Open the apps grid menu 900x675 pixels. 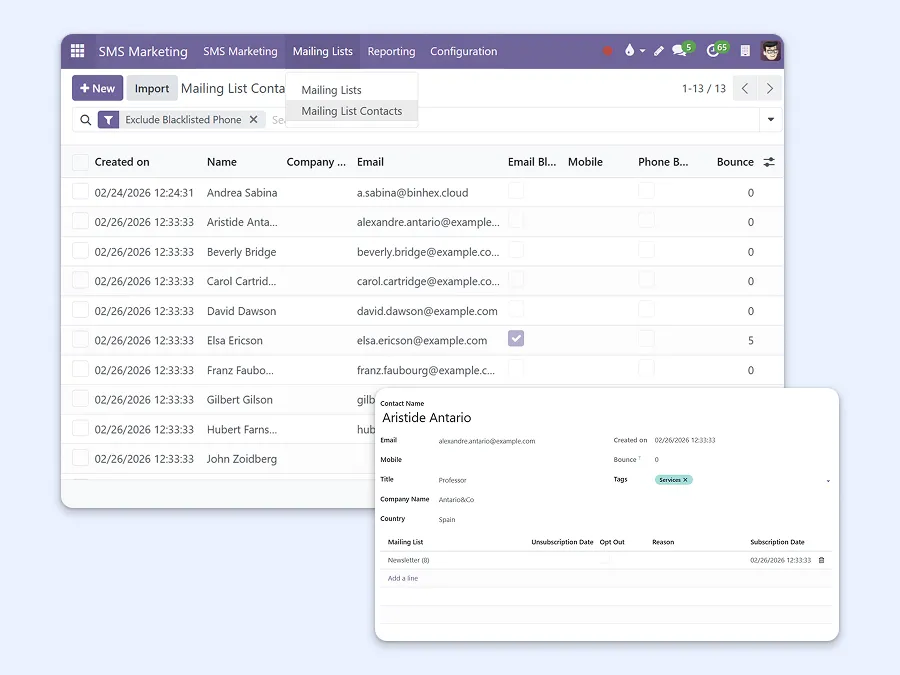(79, 51)
